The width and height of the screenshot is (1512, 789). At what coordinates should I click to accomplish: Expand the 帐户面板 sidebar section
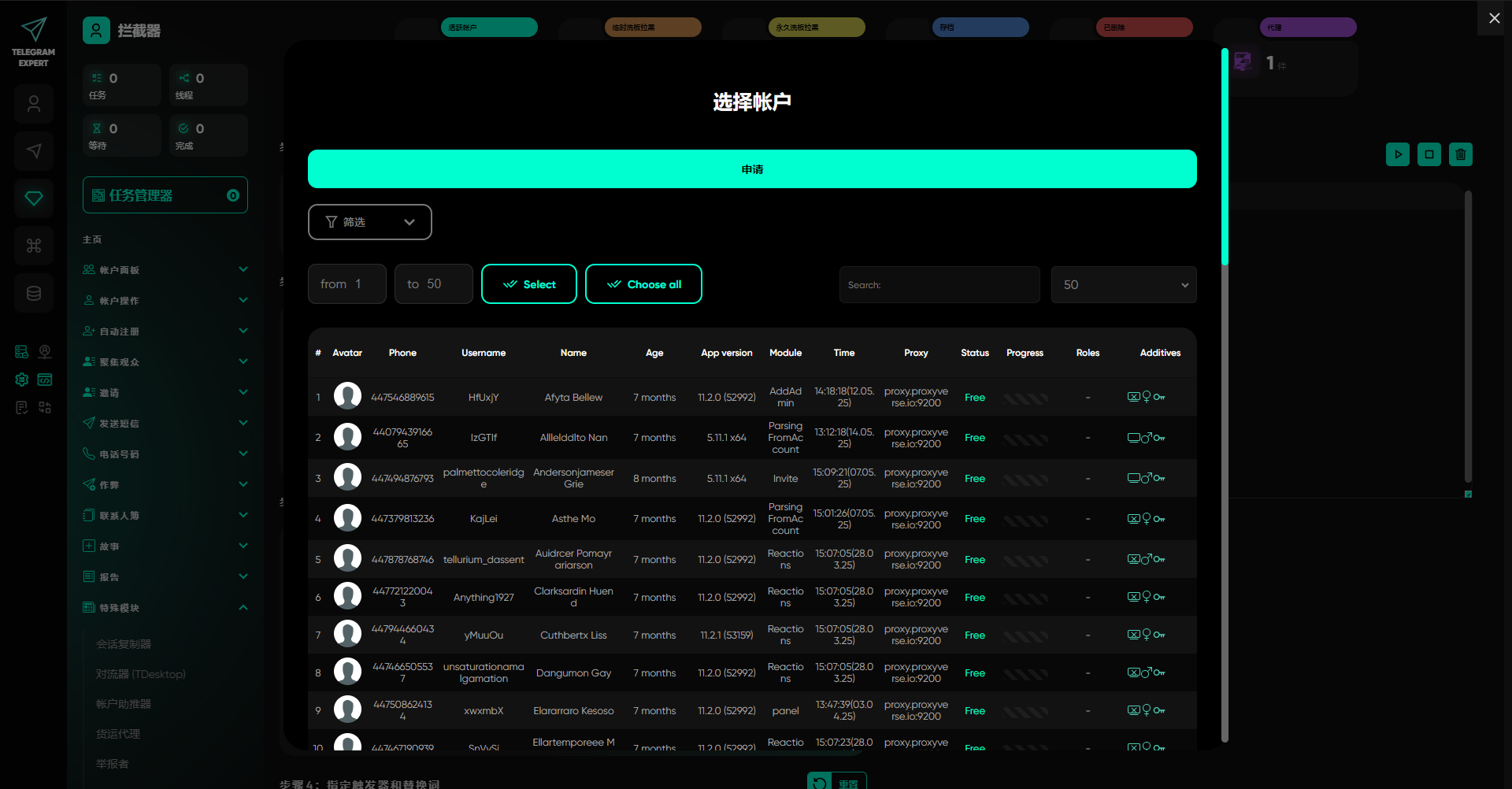click(x=165, y=270)
